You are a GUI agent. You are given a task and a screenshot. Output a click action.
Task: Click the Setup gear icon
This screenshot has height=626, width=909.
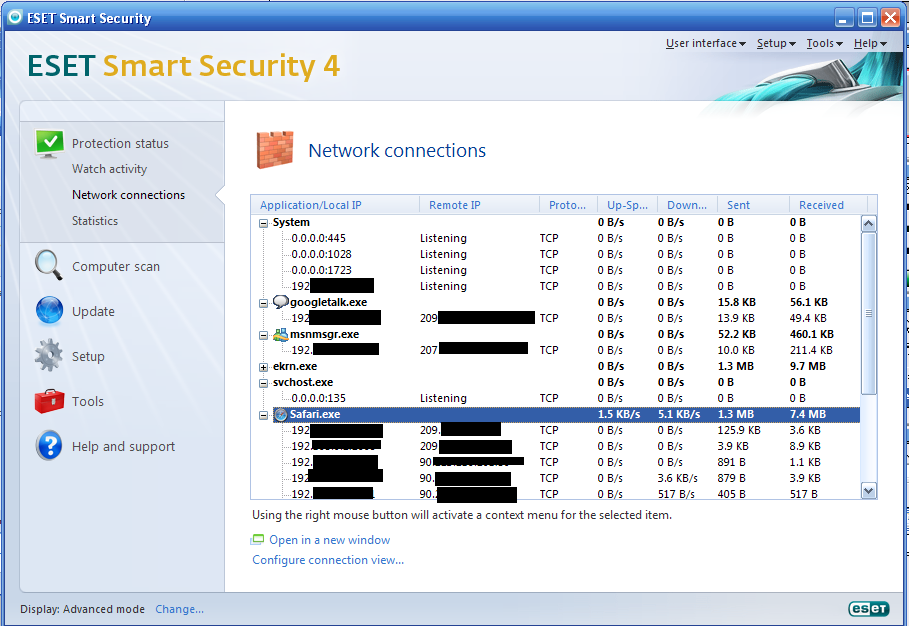point(49,355)
